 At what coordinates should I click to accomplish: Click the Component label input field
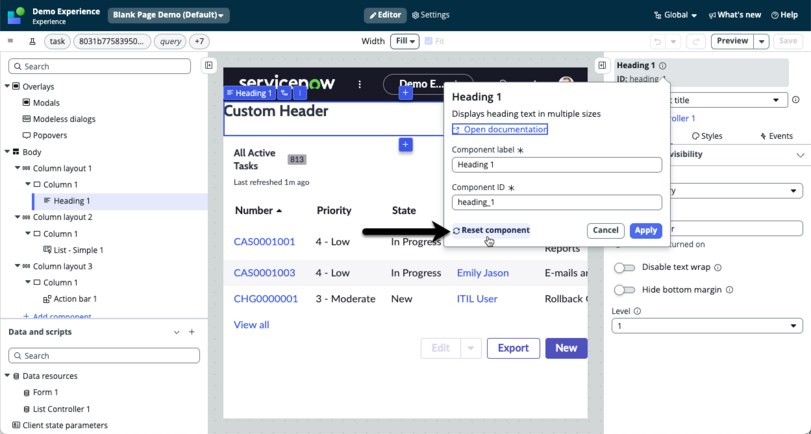click(557, 164)
